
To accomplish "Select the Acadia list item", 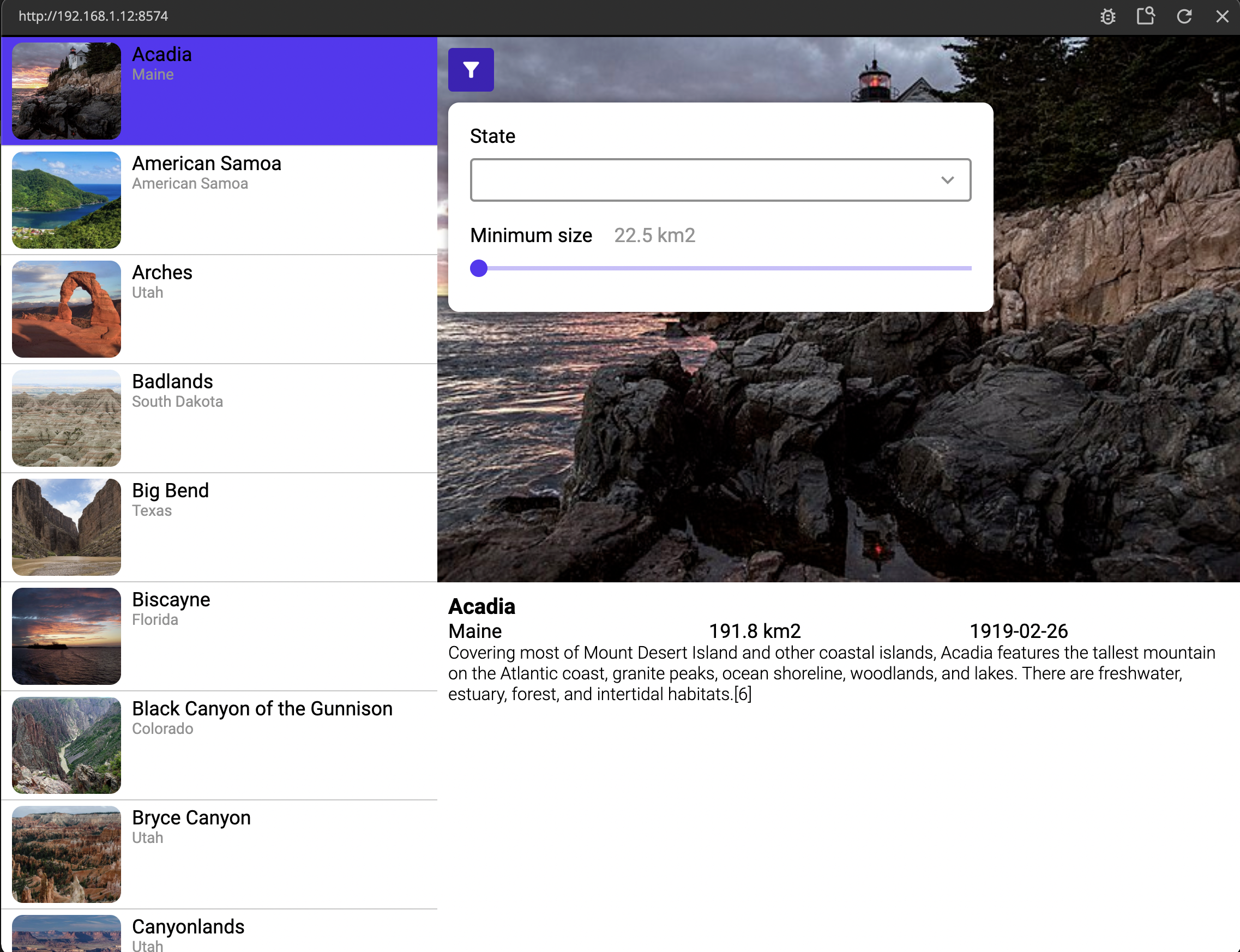I will click(x=219, y=91).
